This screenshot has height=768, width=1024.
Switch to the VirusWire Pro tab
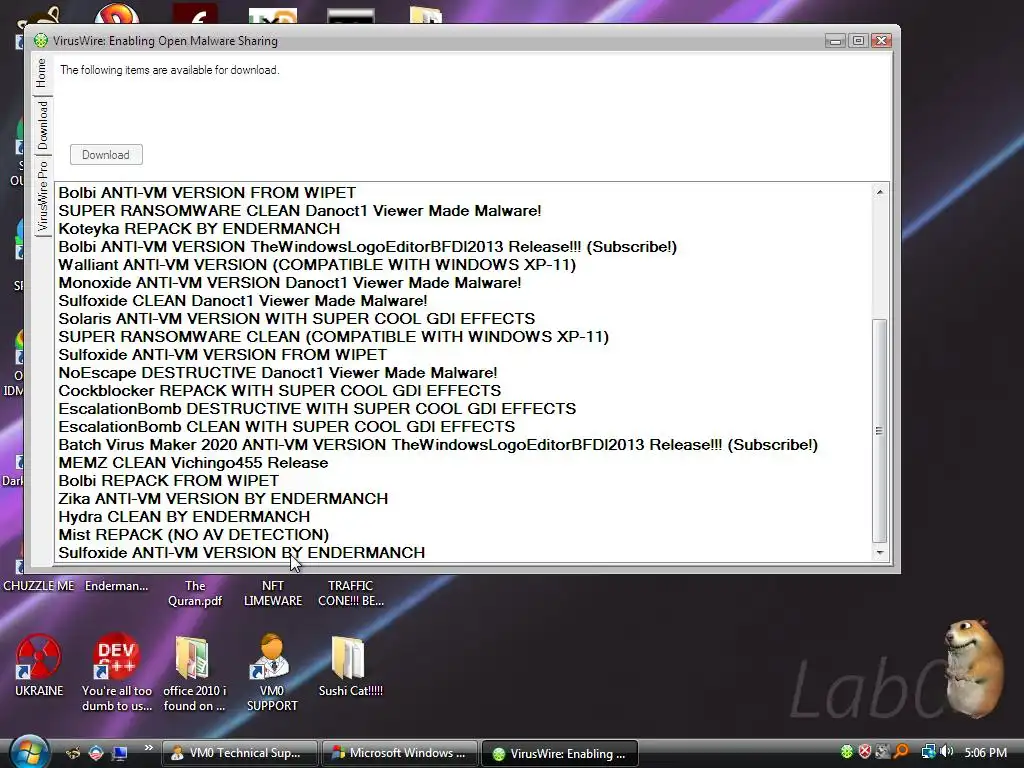[x=42, y=195]
